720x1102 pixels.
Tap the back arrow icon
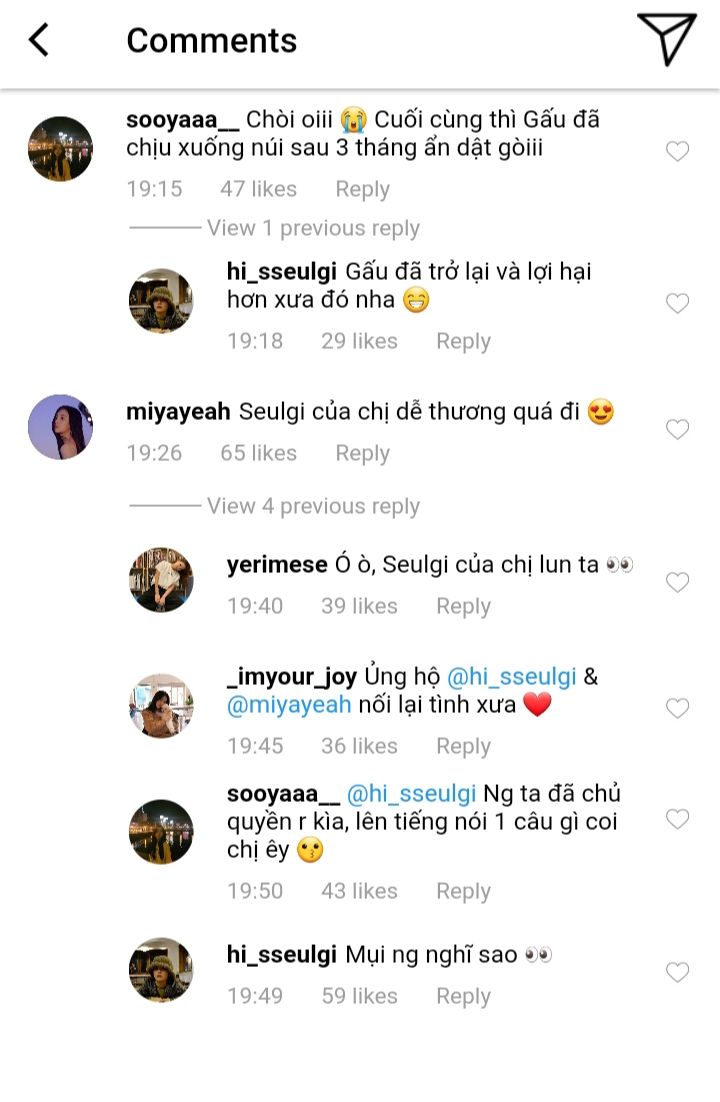tap(39, 40)
